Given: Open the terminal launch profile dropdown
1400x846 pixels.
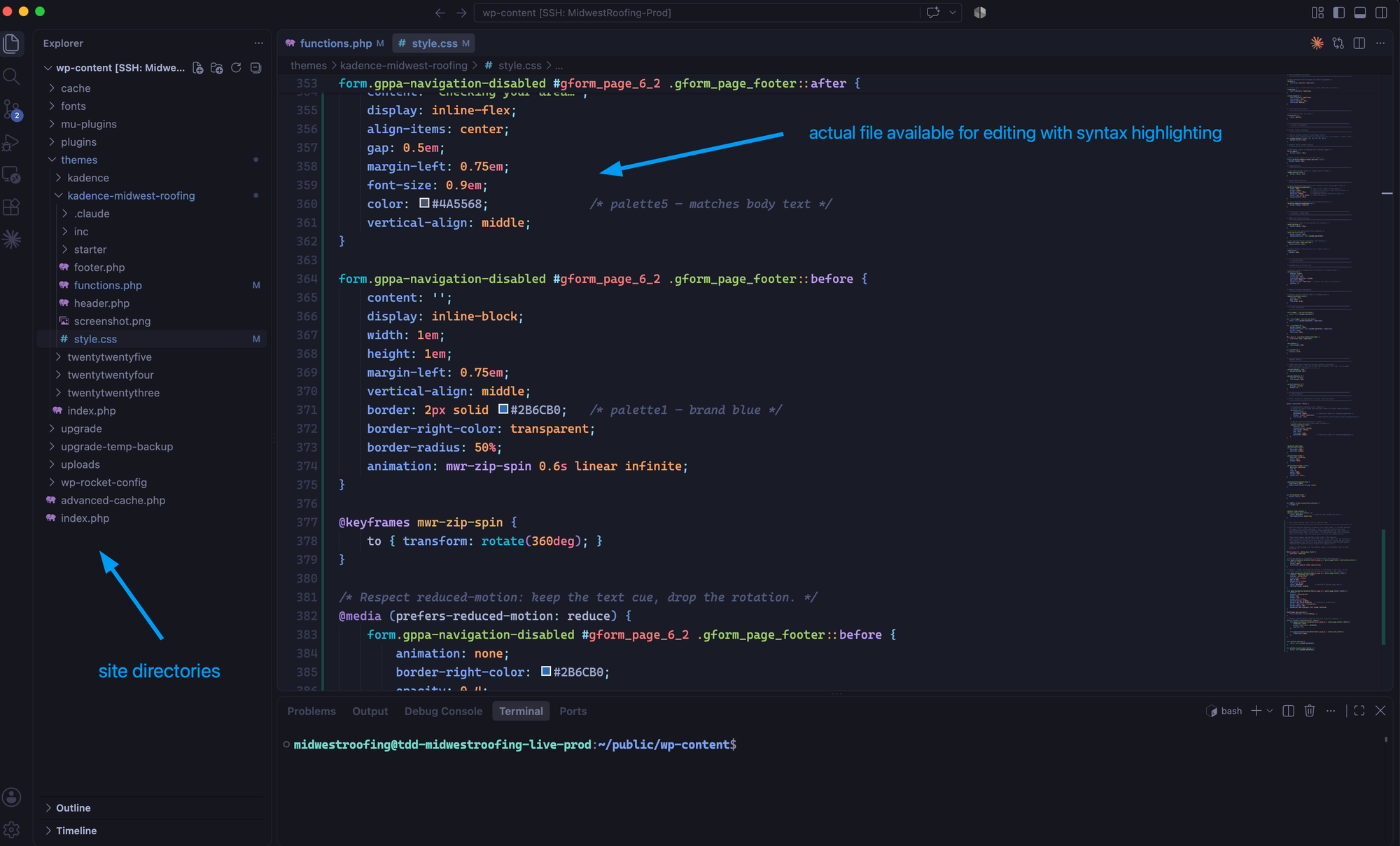Looking at the screenshot, I should click(x=1270, y=711).
